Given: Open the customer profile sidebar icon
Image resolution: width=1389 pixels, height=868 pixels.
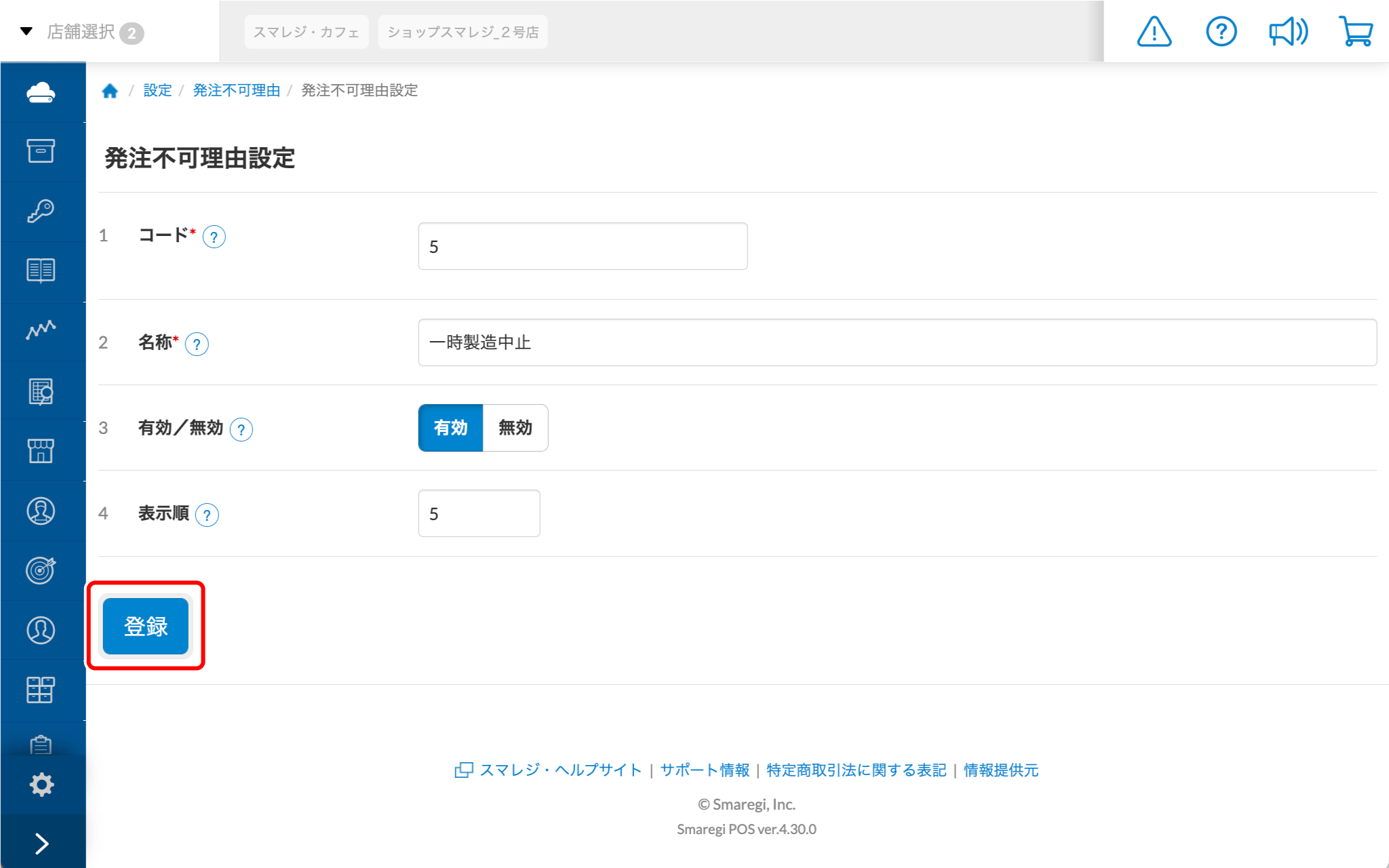Looking at the screenshot, I should coord(41,630).
